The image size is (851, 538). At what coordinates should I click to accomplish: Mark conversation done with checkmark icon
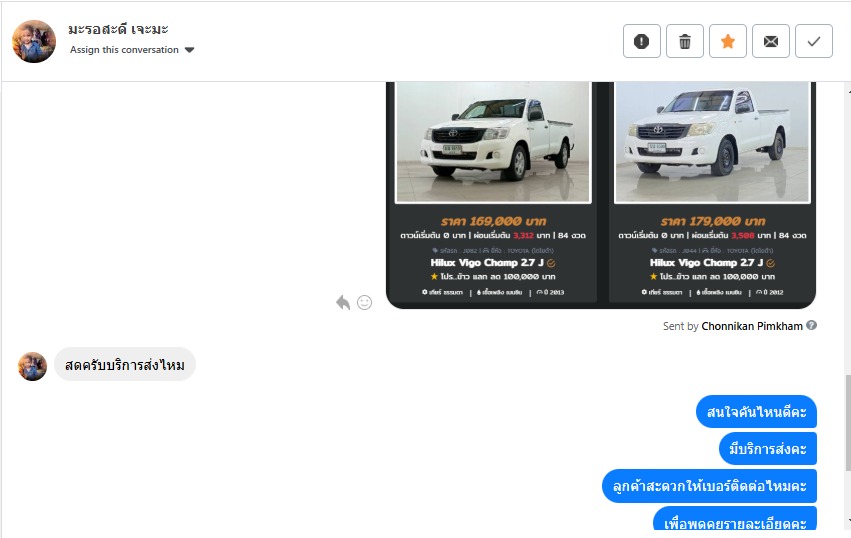[814, 41]
